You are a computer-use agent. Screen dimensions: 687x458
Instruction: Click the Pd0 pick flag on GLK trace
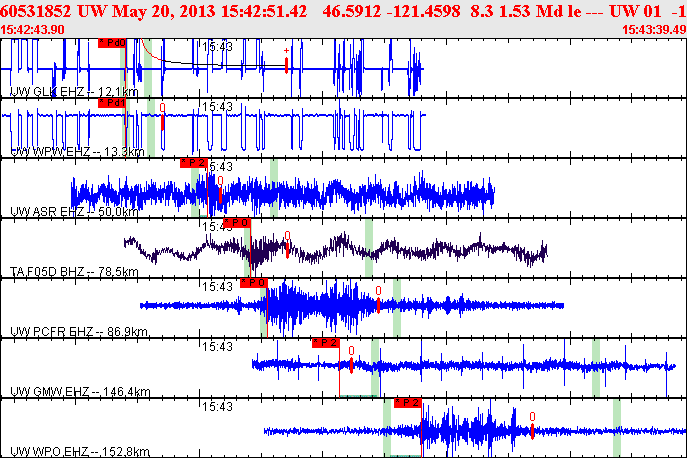coord(112,43)
